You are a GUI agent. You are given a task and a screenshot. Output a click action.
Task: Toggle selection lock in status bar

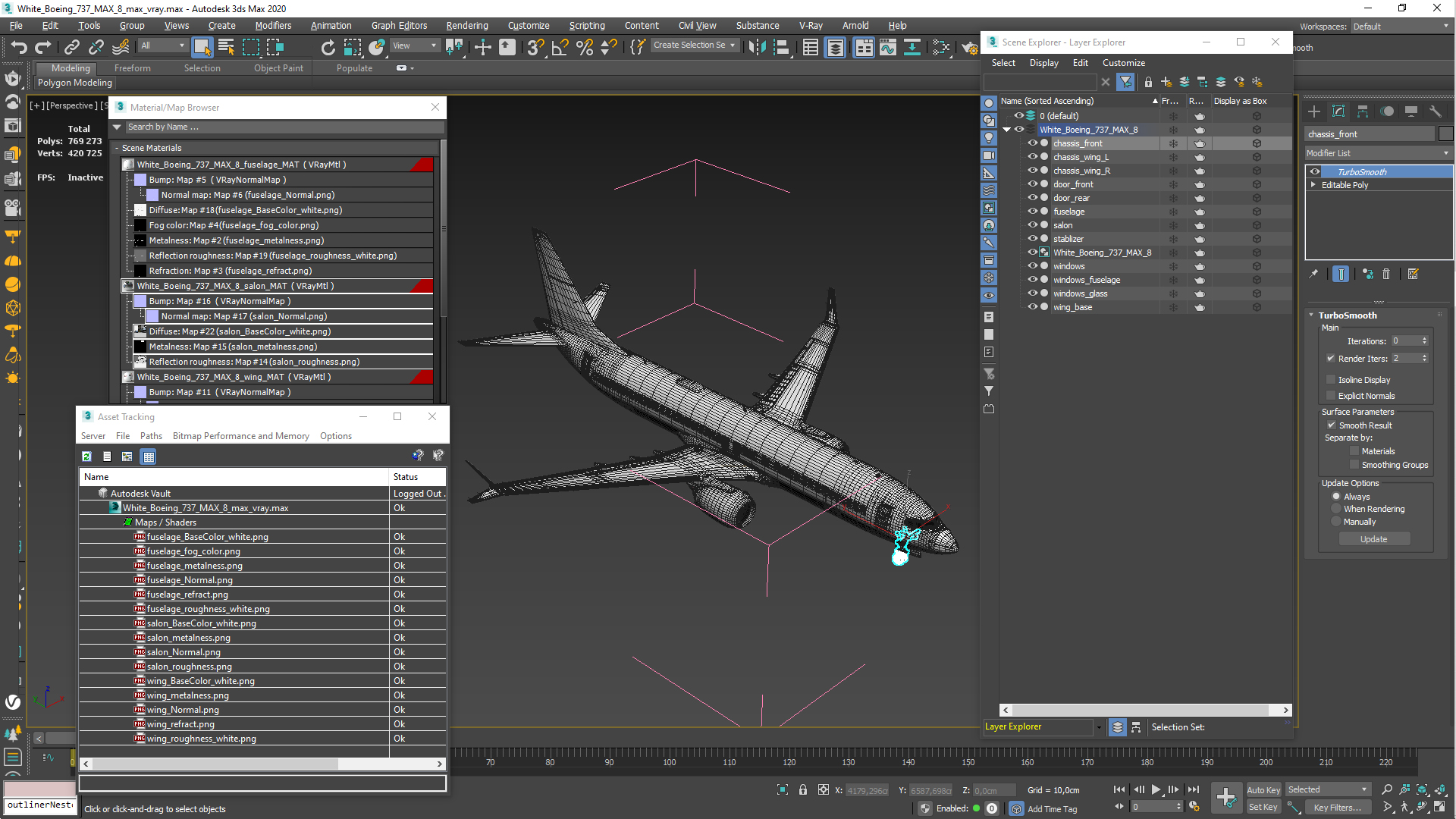click(803, 790)
